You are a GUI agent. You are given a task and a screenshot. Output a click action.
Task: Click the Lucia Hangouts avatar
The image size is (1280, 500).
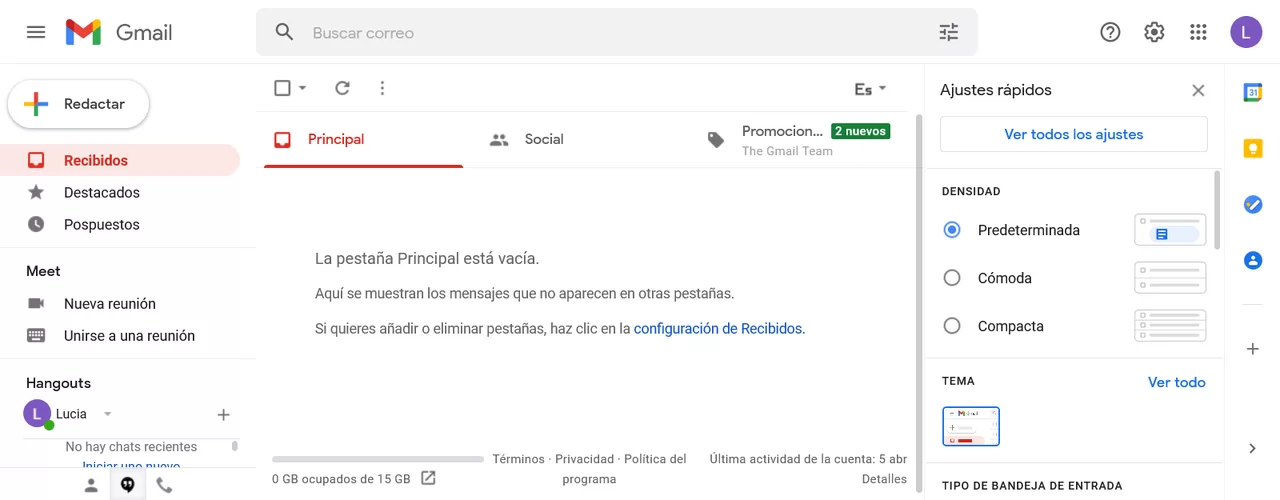[37, 413]
